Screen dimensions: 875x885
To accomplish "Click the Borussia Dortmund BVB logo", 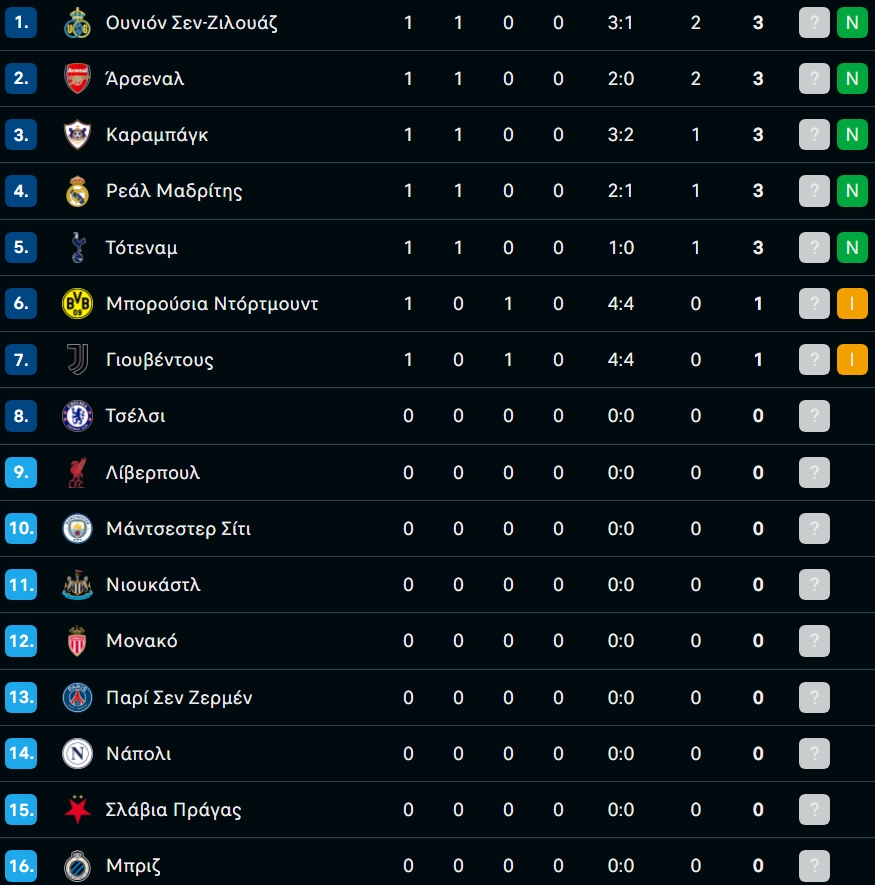I will pos(77,303).
